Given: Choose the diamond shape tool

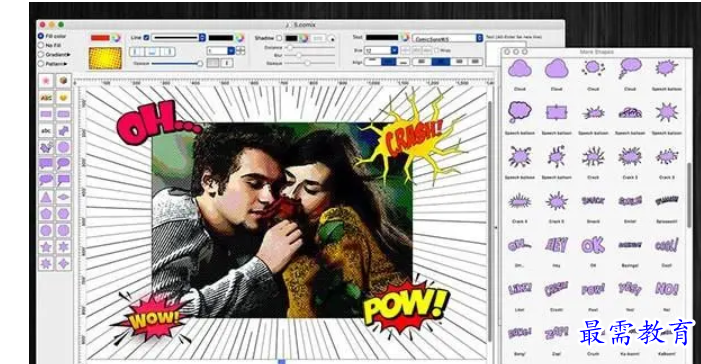Looking at the screenshot, I should (x=63, y=197).
